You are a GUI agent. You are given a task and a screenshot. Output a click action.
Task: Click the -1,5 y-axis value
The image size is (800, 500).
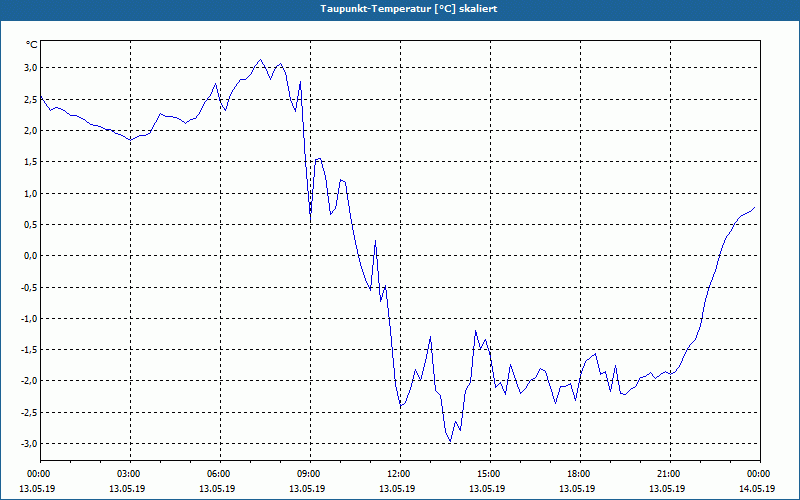click(29, 350)
